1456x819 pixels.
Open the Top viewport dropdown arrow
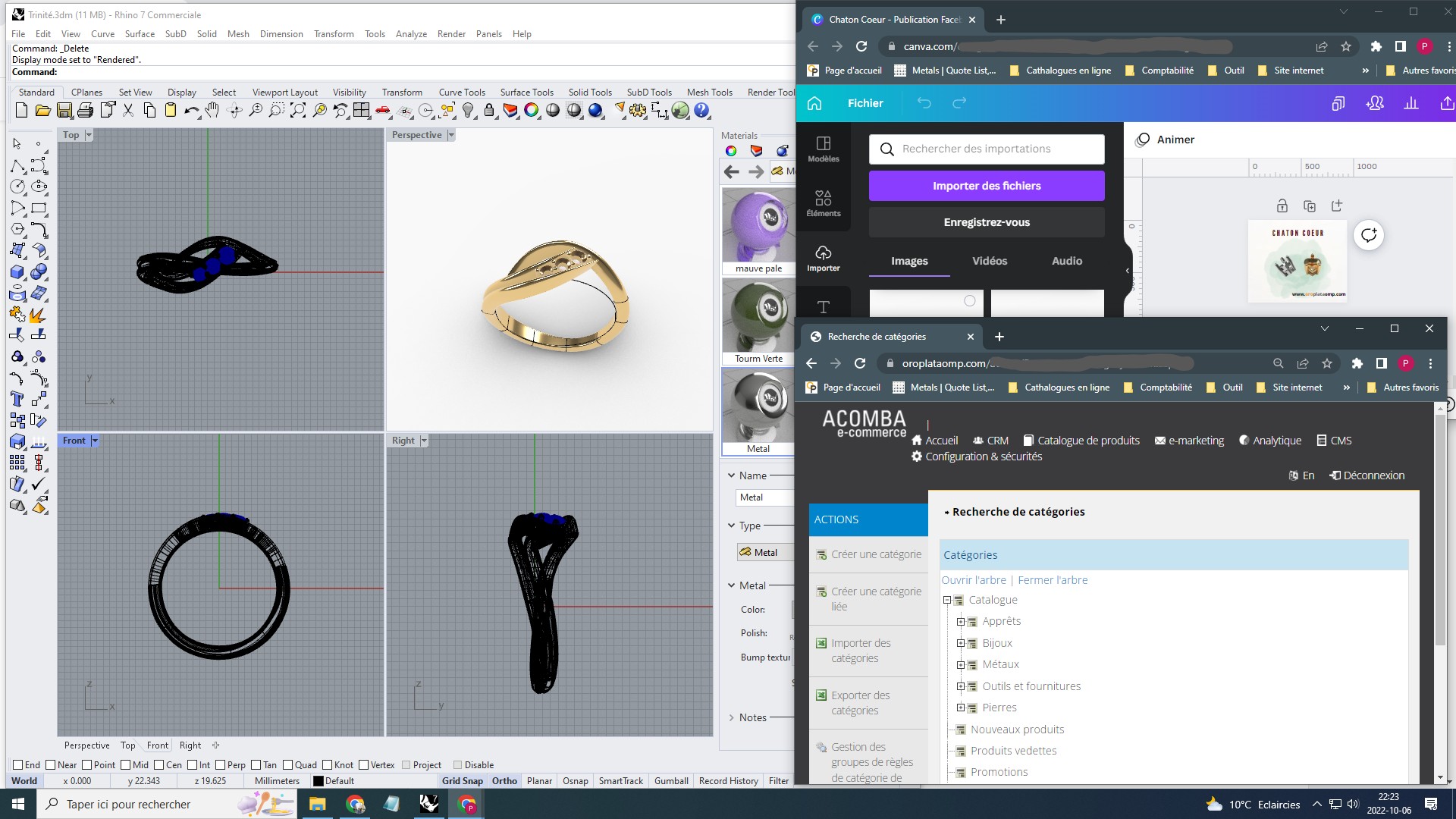click(89, 135)
